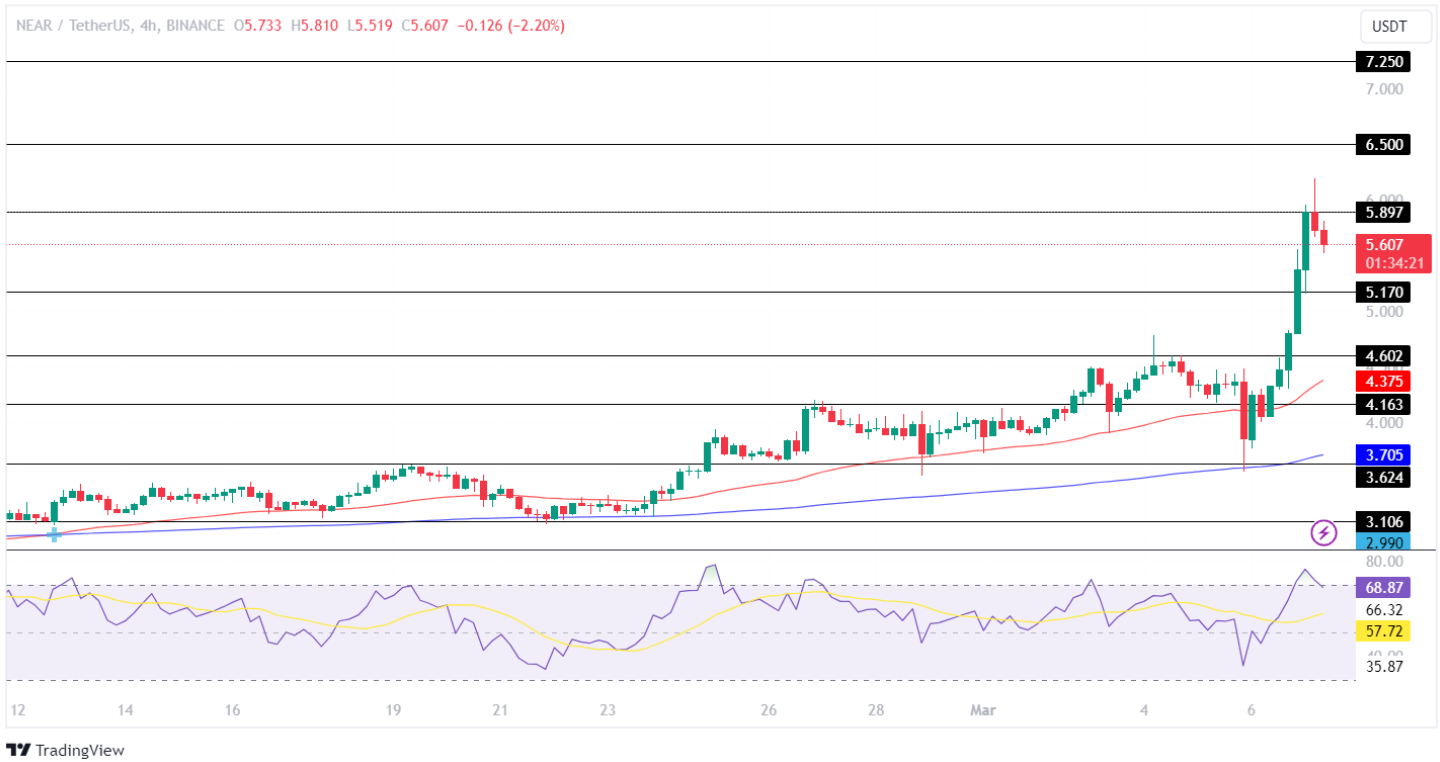Click date 23 on the time axis
Image resolution: width=1440 pixels, height=762 pixels.
coord(607,710)
